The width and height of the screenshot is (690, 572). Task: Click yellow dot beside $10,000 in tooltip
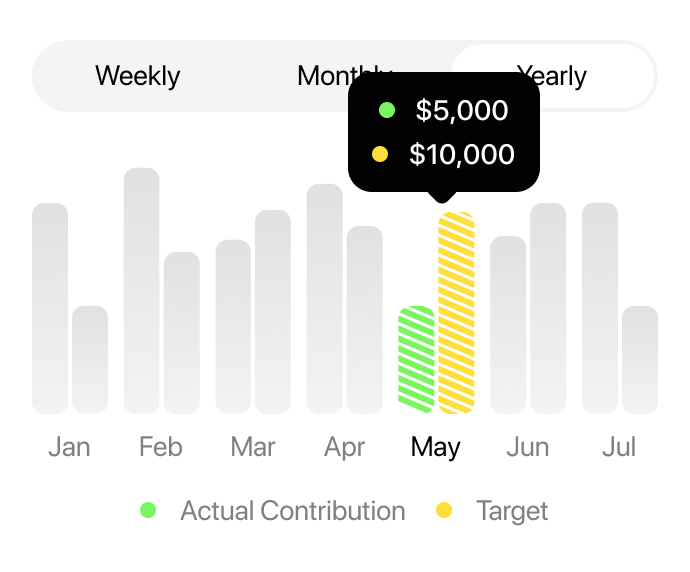pyautogui.click(x=380, y=154)
